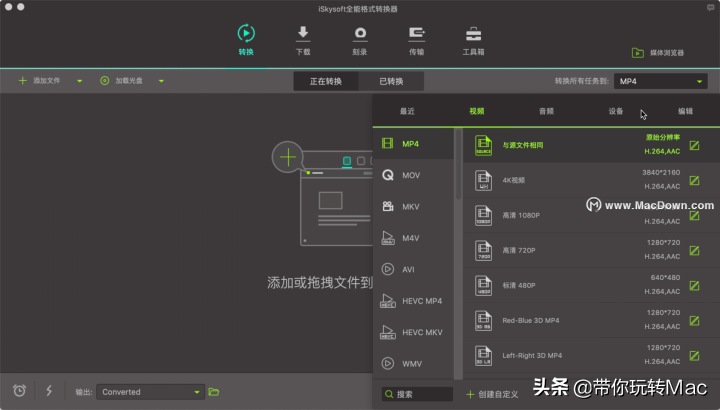Edit settings for the Red-Blue 3D MP4 preset
This screenshot has width=720, height=410.
coord(694,320)
